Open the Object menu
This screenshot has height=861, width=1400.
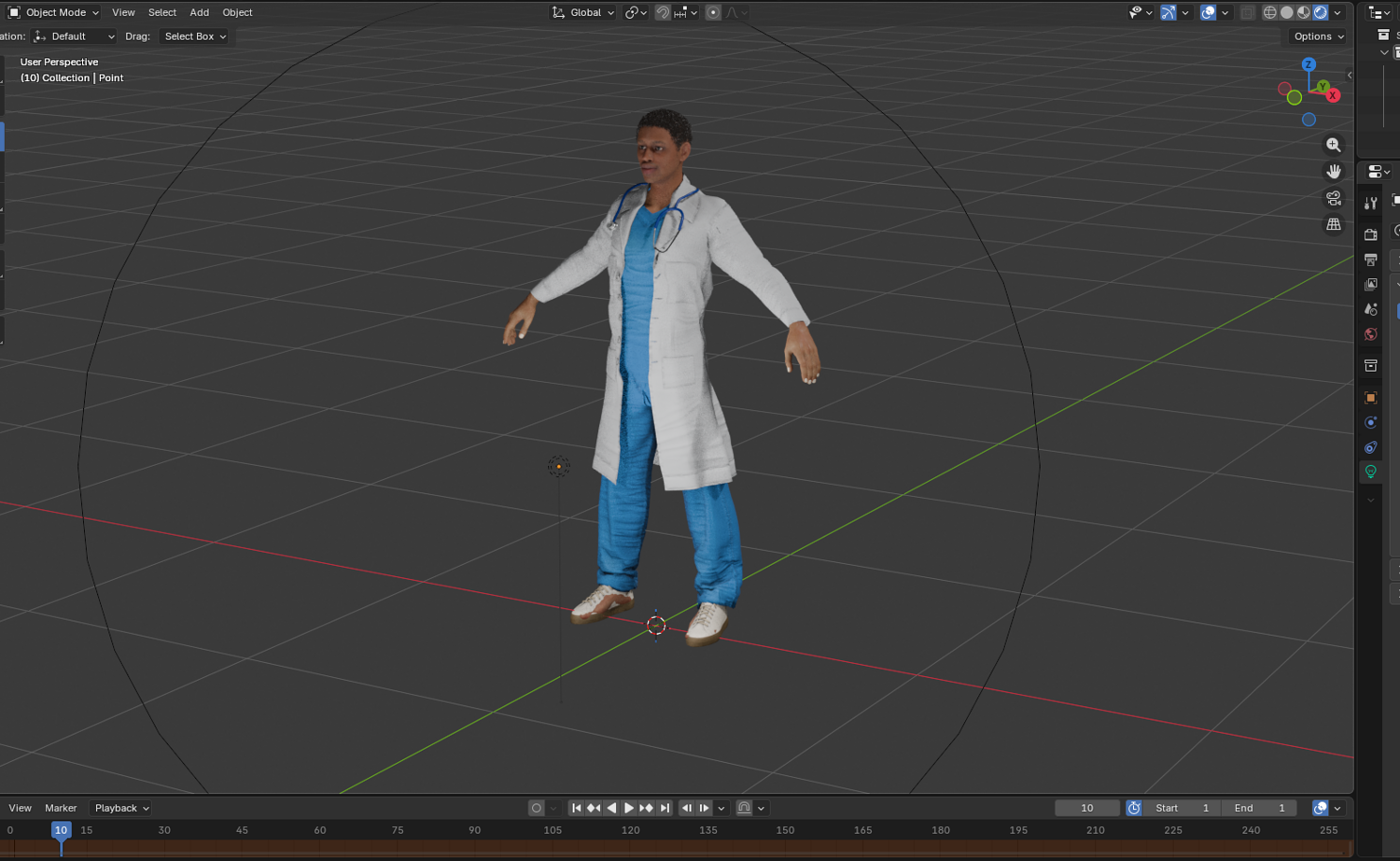pyautogui.click(x=237, y=12)
